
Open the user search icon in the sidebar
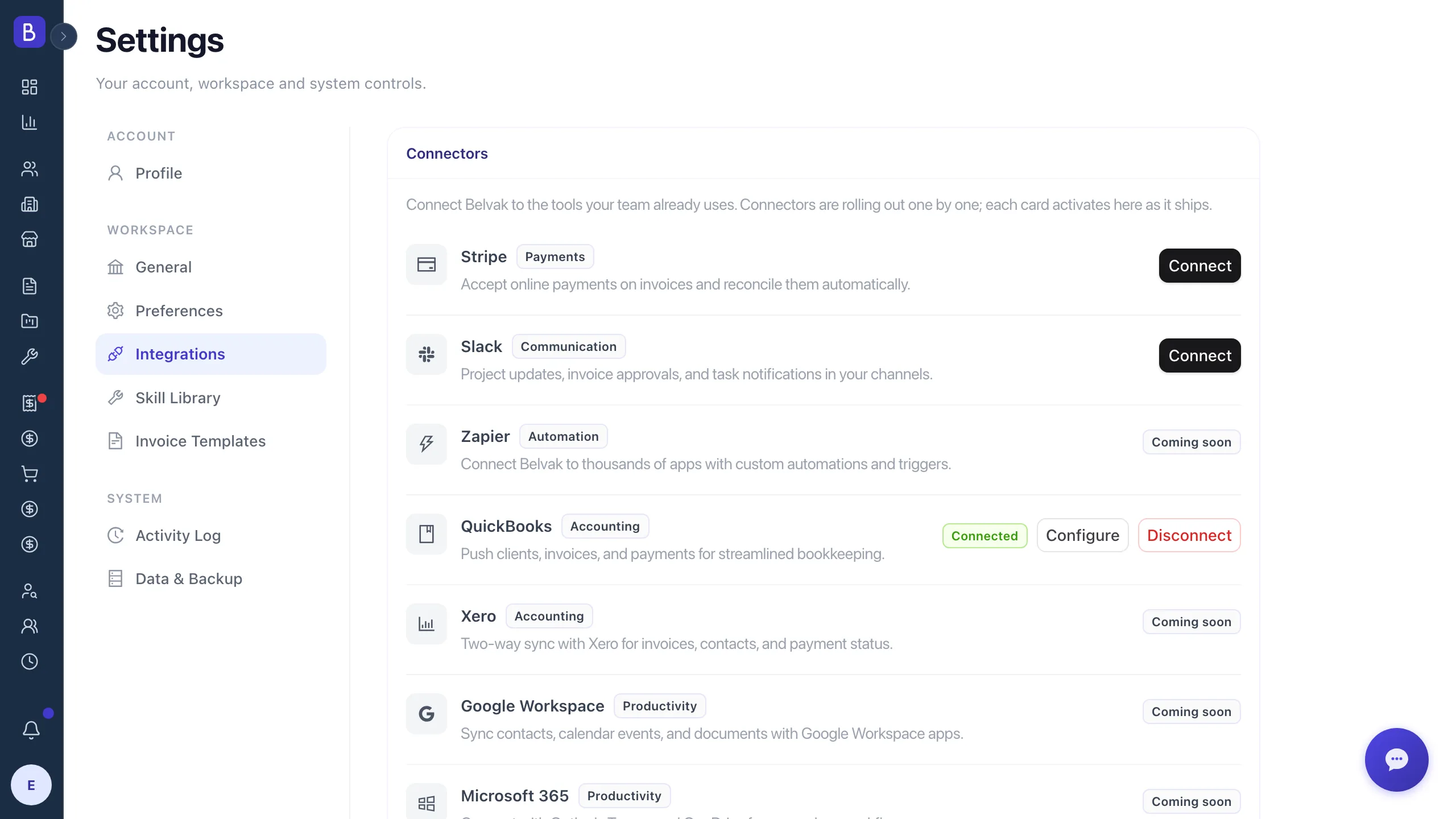click(x=30, y=591)
